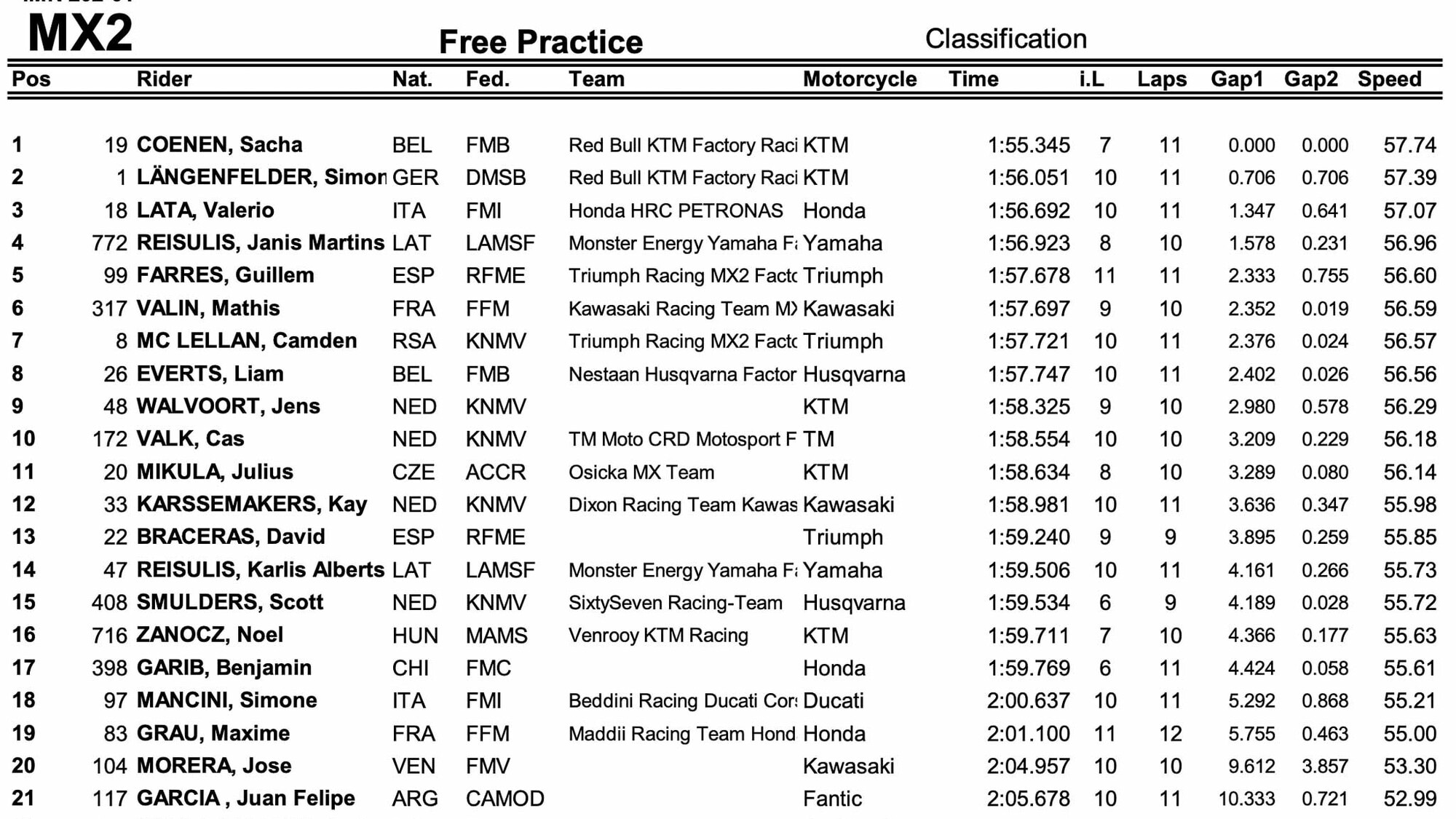Click the Ducati motorcycle cell
The image size is (1456, 819).
(833, 700)
